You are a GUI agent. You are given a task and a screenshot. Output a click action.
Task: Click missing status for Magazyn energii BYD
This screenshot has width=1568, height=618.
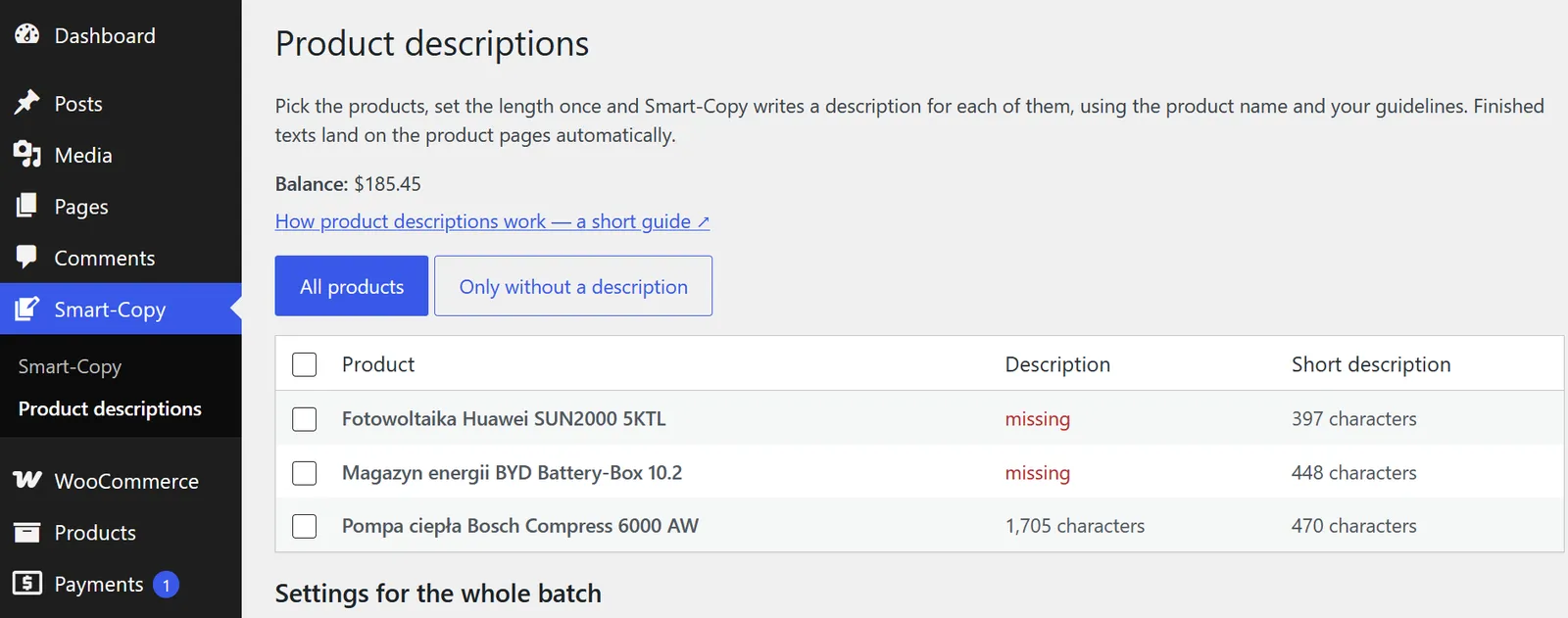(x=1037, y=473)
